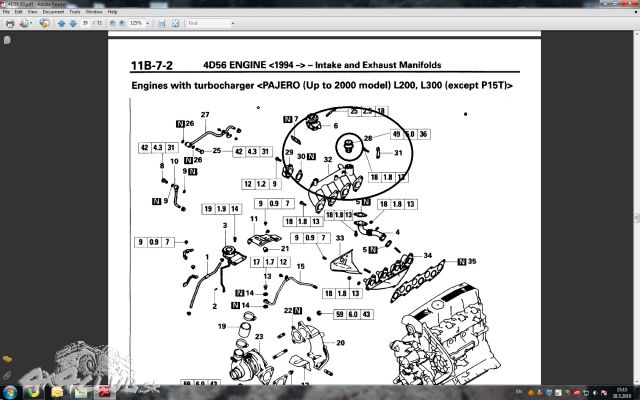Click the volume speaker tray icon
Image resolution: width=640 pixels, height=400 pixels.
[x=596, y=393]
